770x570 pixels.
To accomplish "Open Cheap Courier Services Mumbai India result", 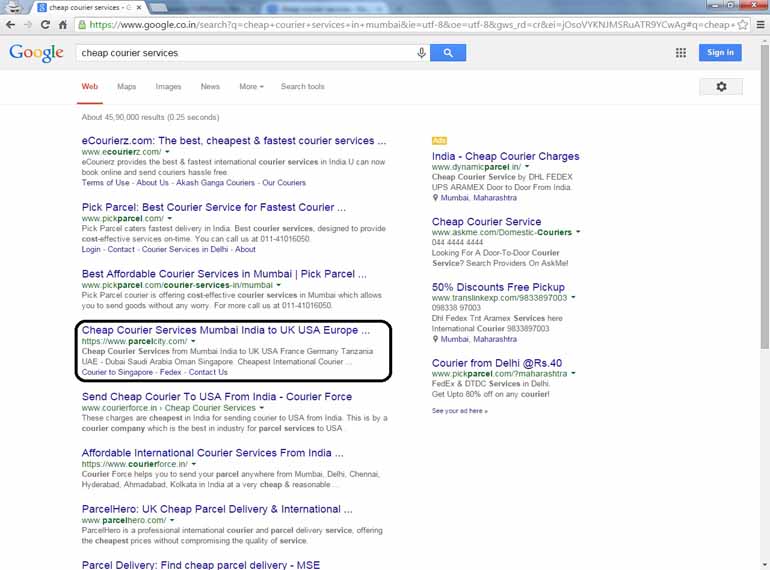I will click(226, 330).
